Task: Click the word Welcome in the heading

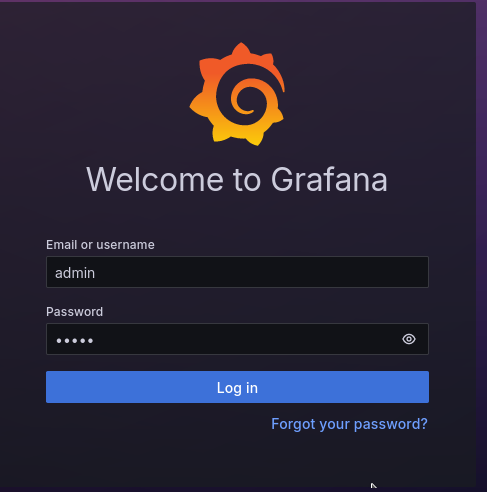Action: (155, 179)
